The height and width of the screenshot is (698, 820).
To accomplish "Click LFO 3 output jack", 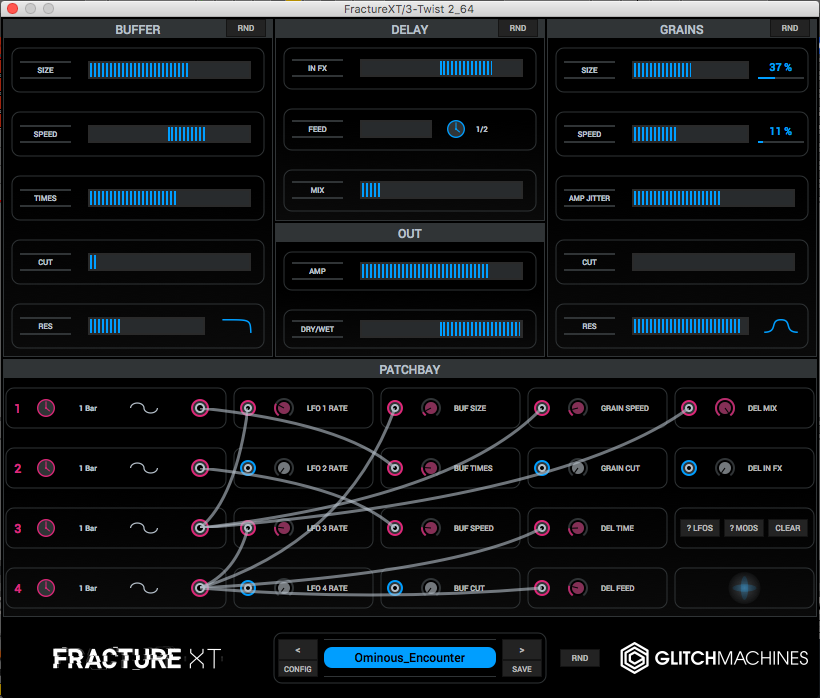I will (200, 528).
